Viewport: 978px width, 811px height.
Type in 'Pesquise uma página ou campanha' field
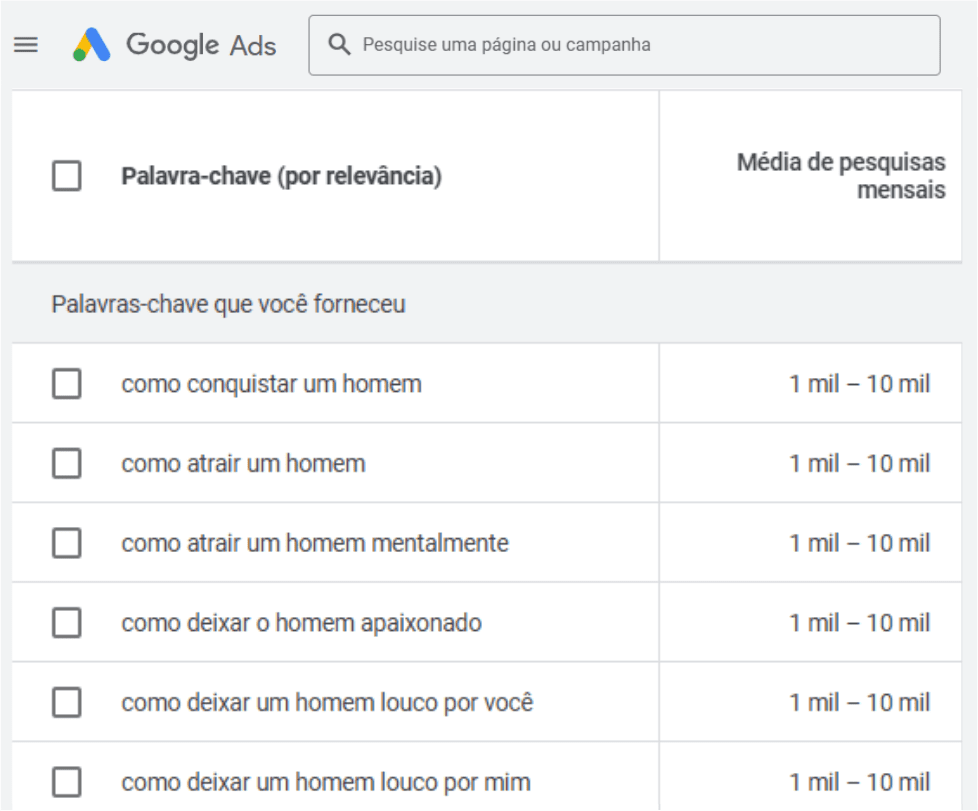[640, 45]
